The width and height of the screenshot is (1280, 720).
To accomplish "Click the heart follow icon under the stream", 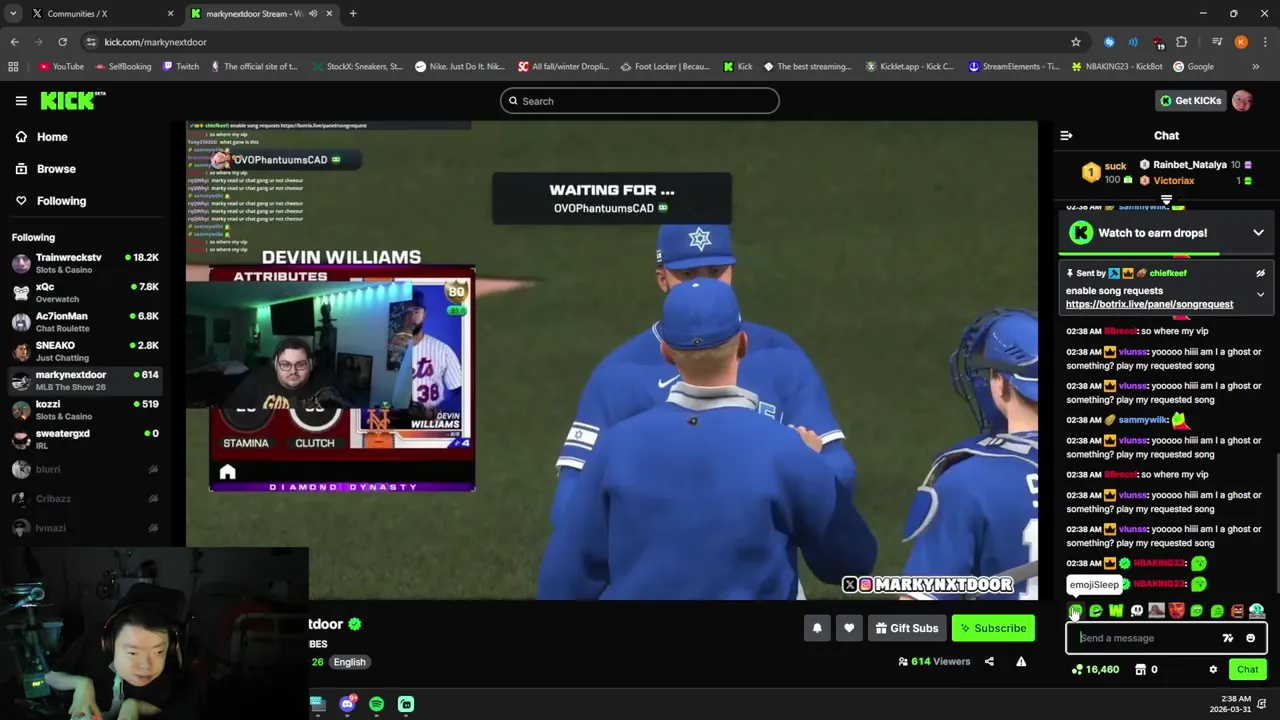I will tap(849, 628).
